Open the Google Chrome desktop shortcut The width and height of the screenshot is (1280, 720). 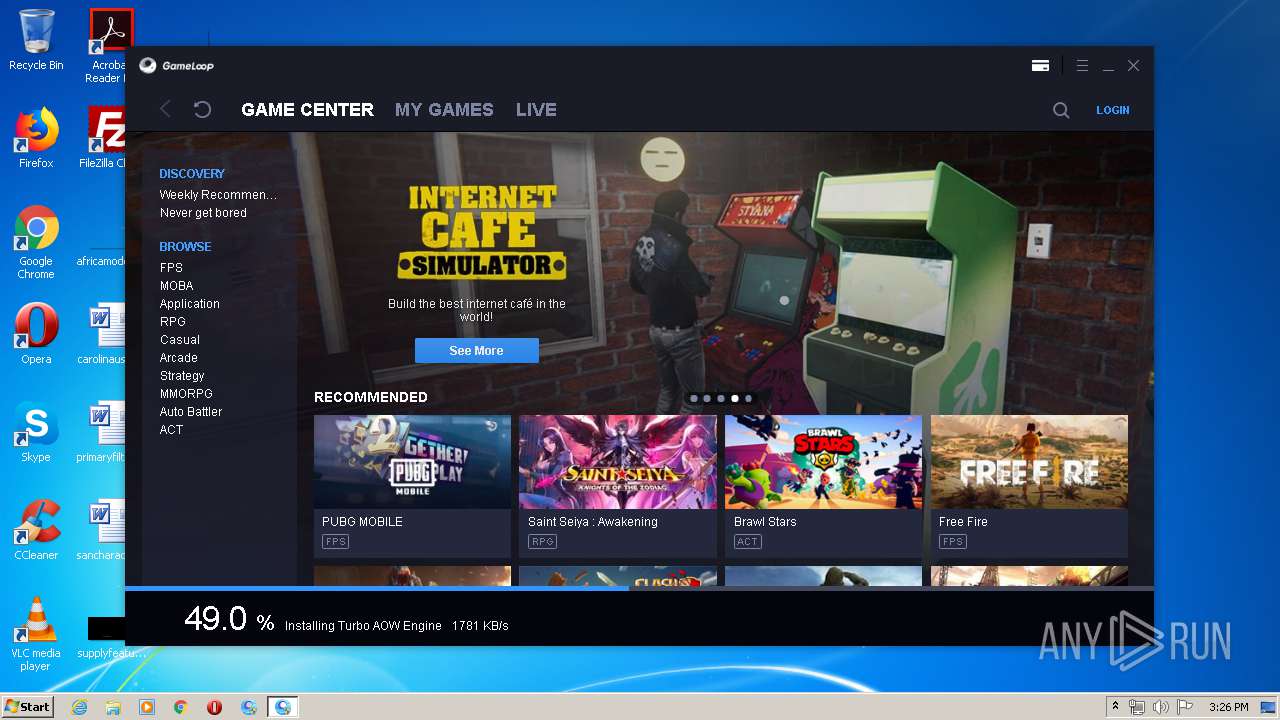point(36,242)
